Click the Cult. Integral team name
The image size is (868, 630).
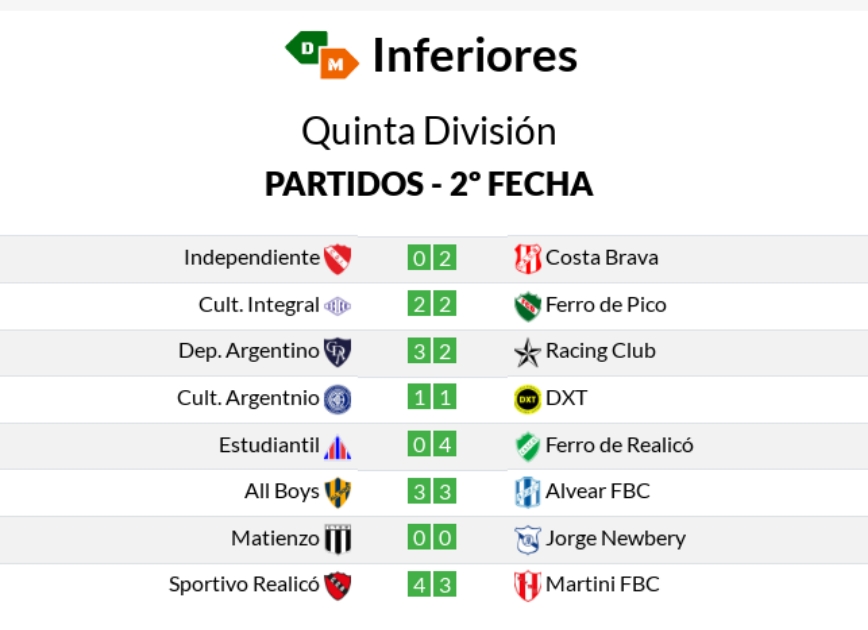(x=258, y=305)
